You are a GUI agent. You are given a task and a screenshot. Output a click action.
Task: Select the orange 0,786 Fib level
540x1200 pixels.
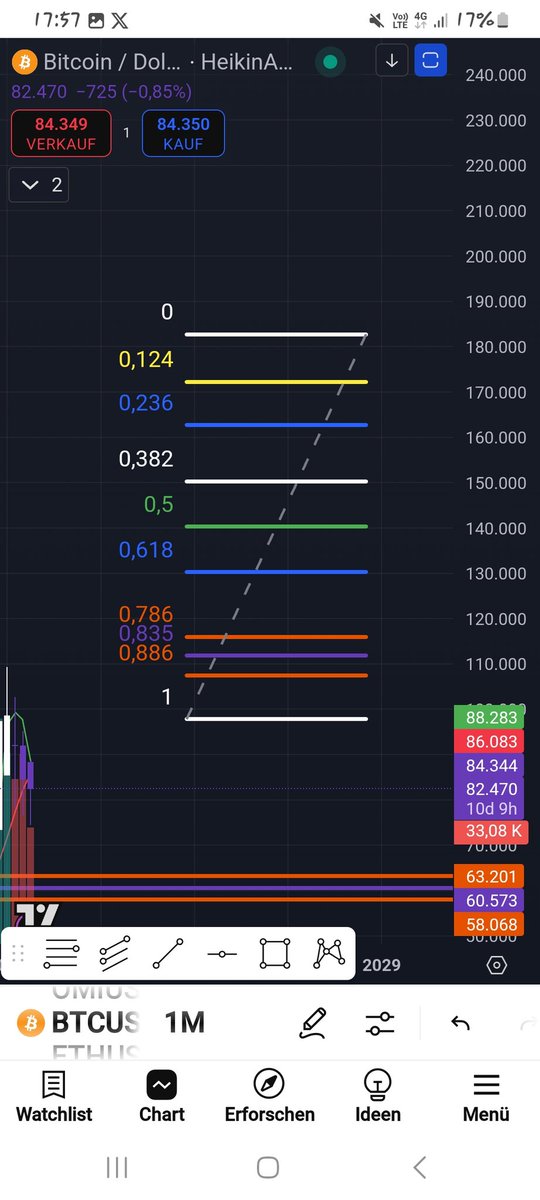pyautogui.click(x=276, y=637)
